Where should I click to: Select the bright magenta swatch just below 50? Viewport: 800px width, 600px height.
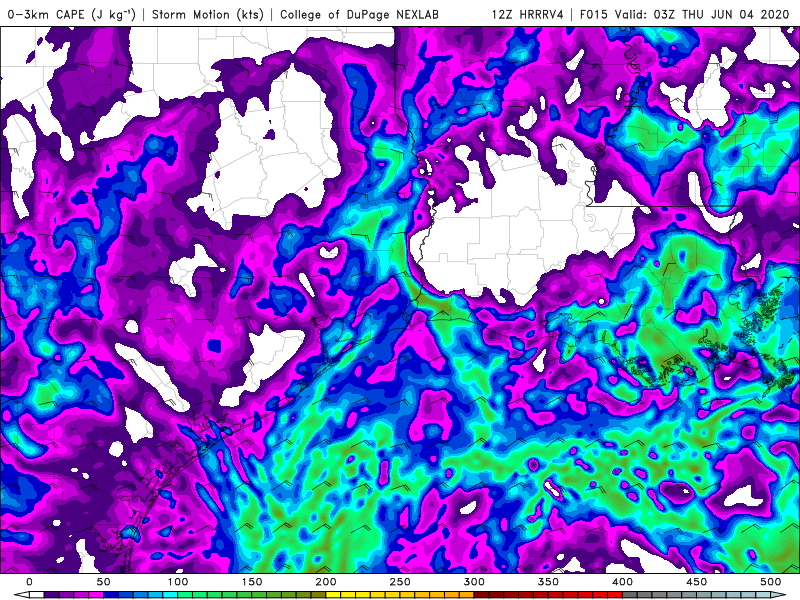96,595
